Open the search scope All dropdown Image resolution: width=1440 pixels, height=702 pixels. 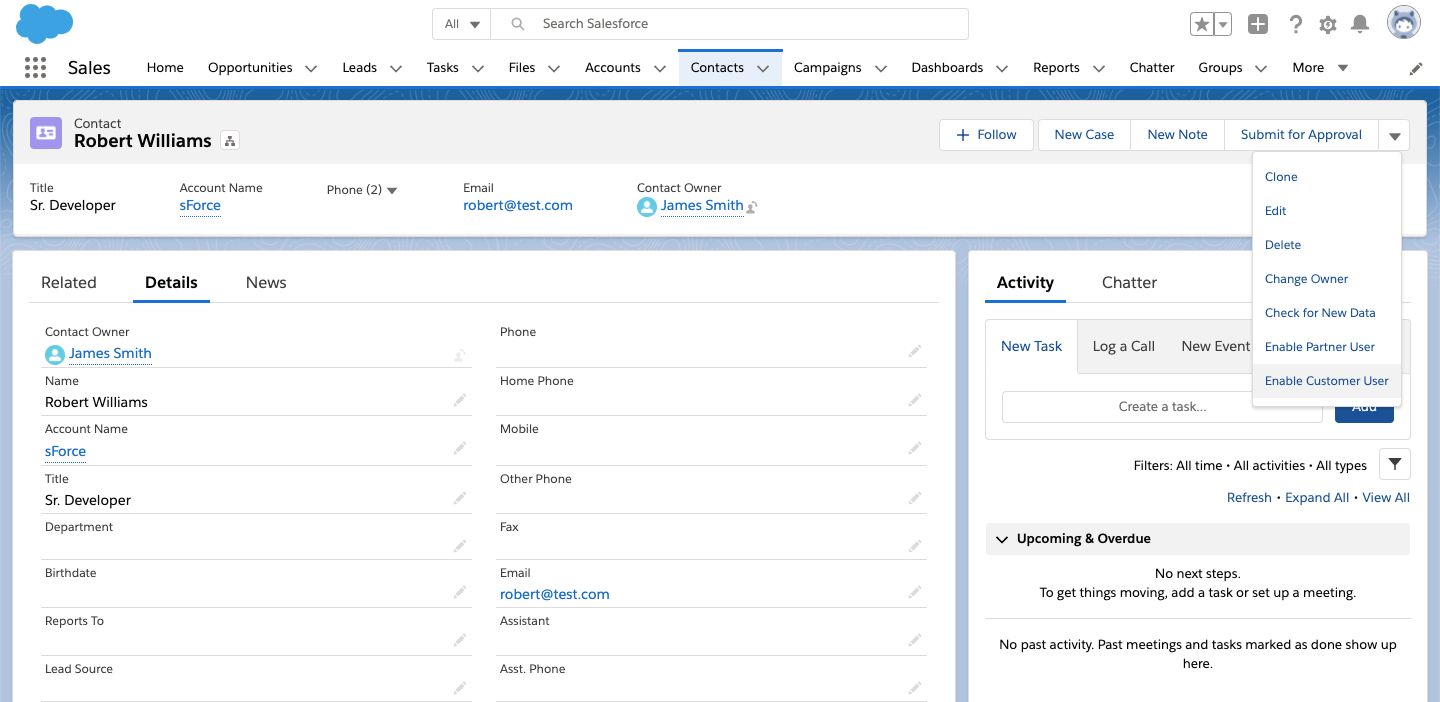462,24
